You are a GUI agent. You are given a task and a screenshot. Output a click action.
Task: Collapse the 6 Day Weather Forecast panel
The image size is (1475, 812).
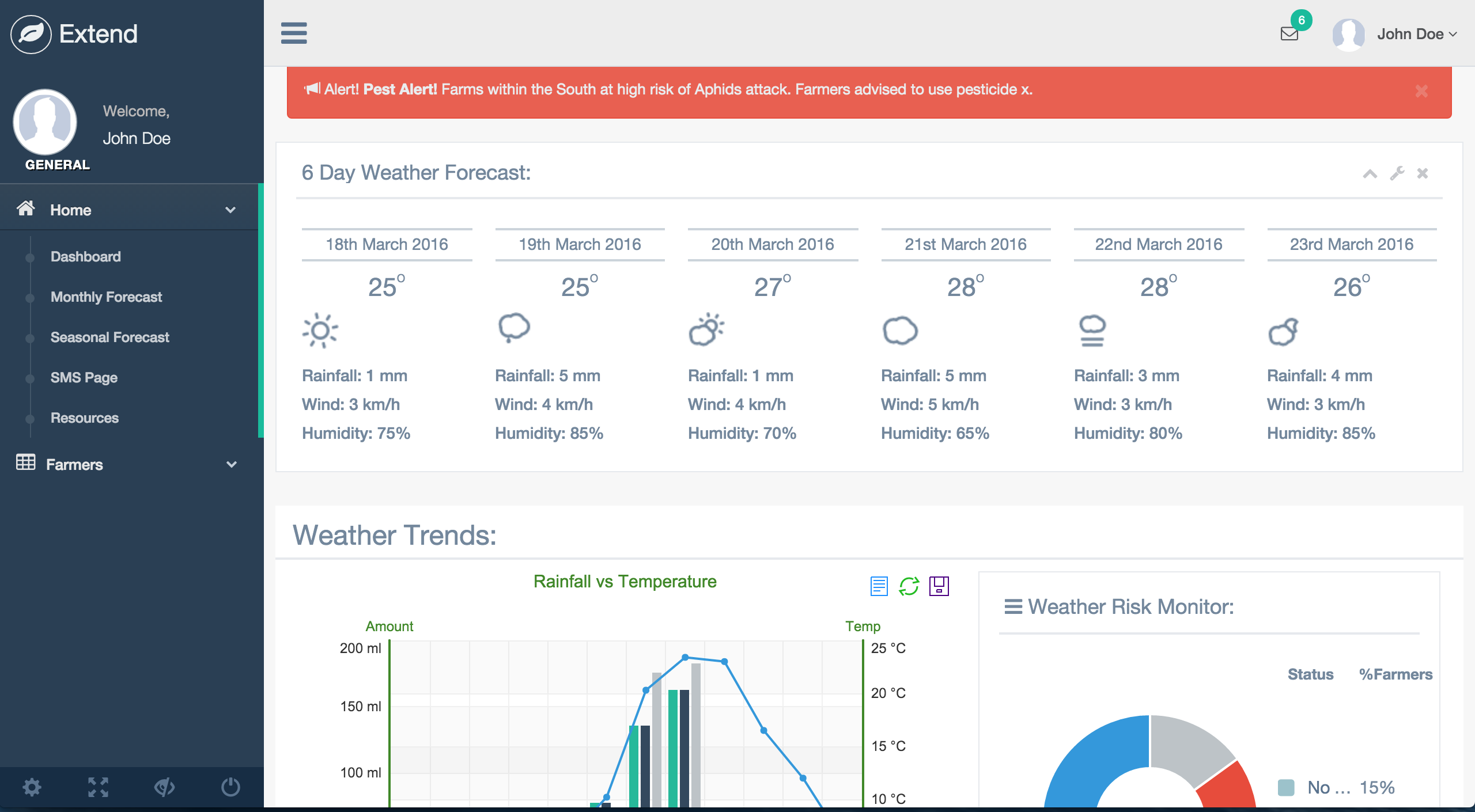pos(1370,173)
